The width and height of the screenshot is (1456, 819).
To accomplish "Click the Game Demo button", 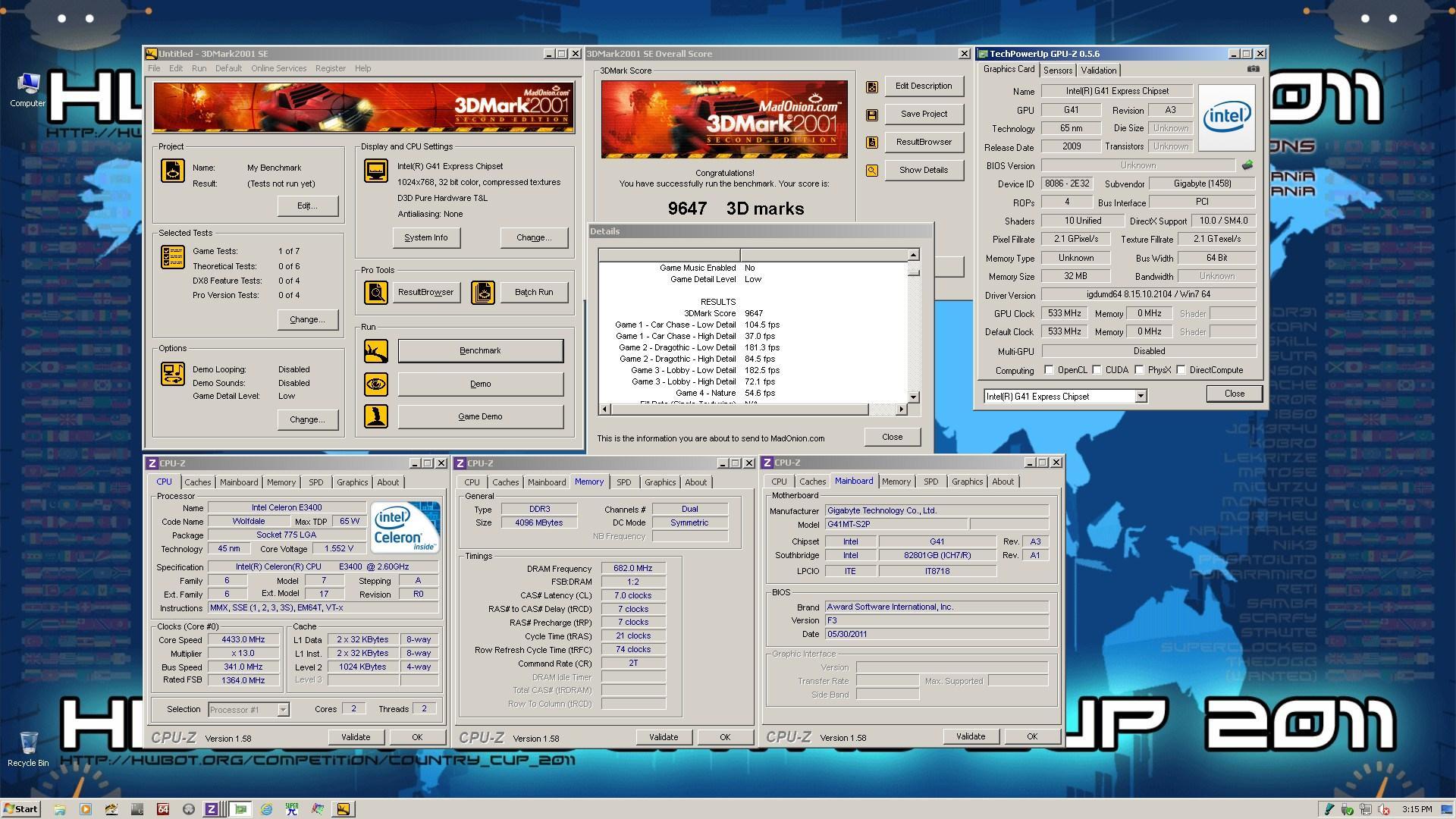I will point(480,416).
